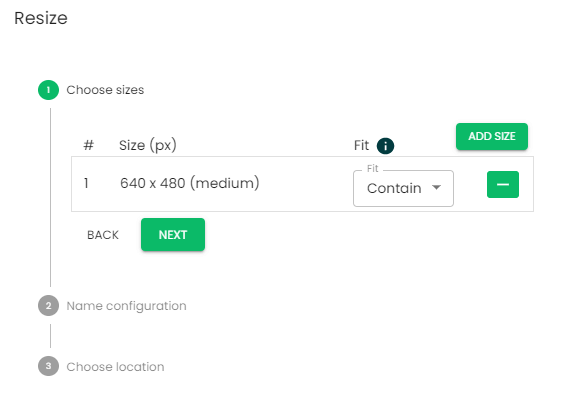This screenshot has width=580, height=405.
Task: Select the Name configuration step label
Action: (x=127, y=306)
